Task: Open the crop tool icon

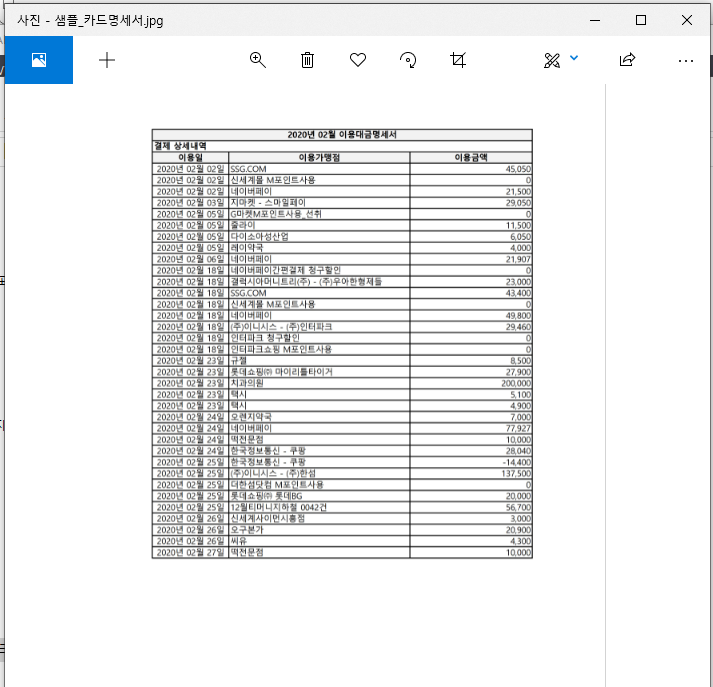Action: click(x=458, y=60)
